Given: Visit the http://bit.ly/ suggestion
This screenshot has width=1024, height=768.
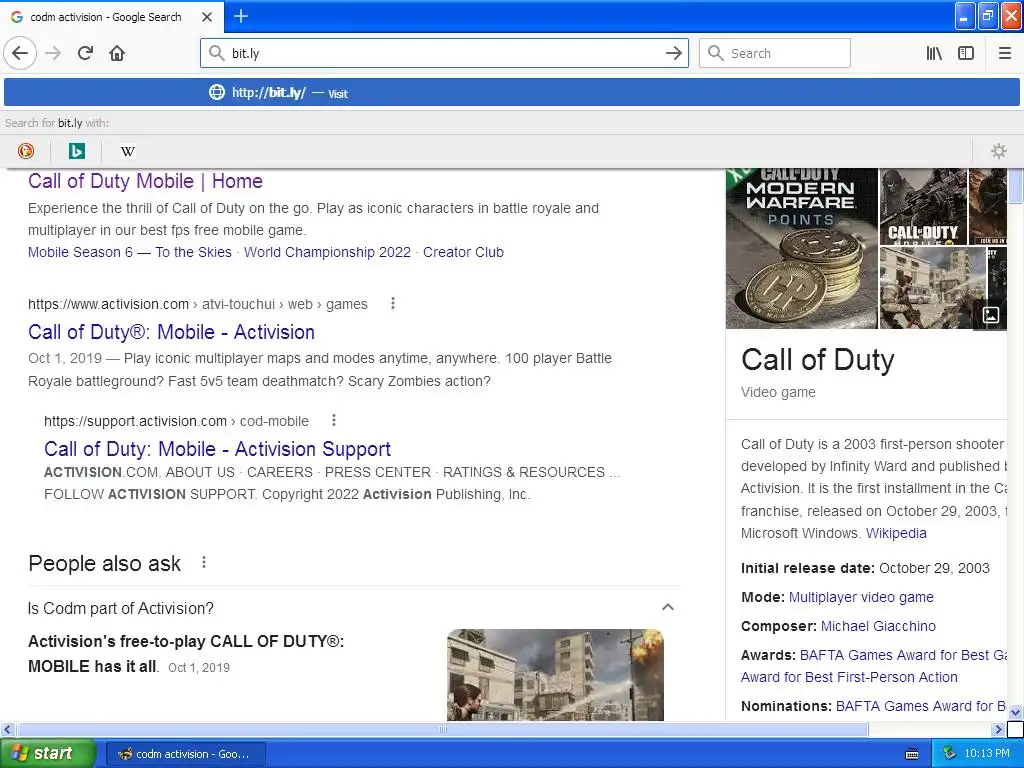Looking at the screenshot, I should pyautogui.click(x=511, y=93).
